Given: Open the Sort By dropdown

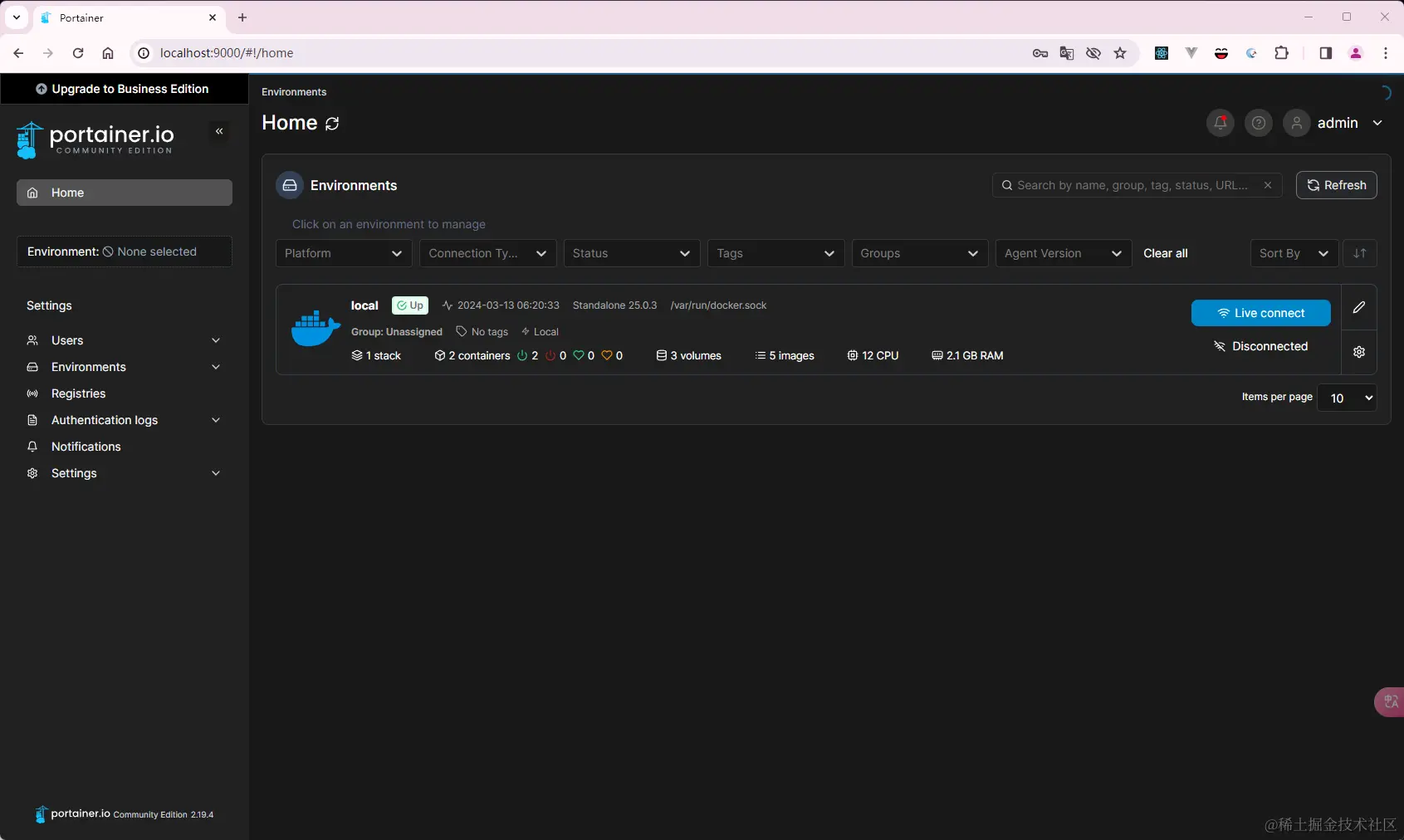Looking at the screenshot, I should pos(1294,253).
